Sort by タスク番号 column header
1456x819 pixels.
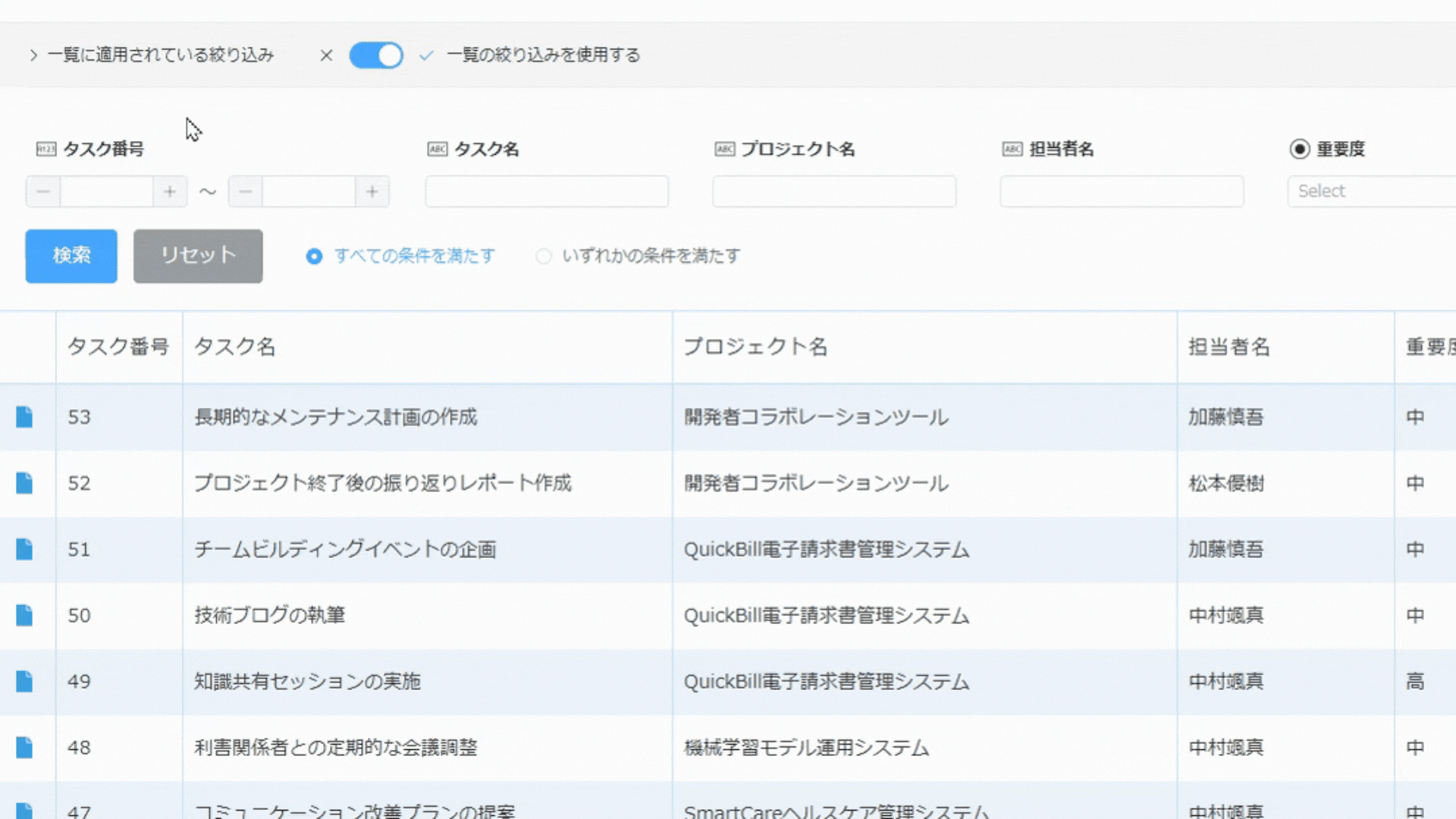point(118,347)
